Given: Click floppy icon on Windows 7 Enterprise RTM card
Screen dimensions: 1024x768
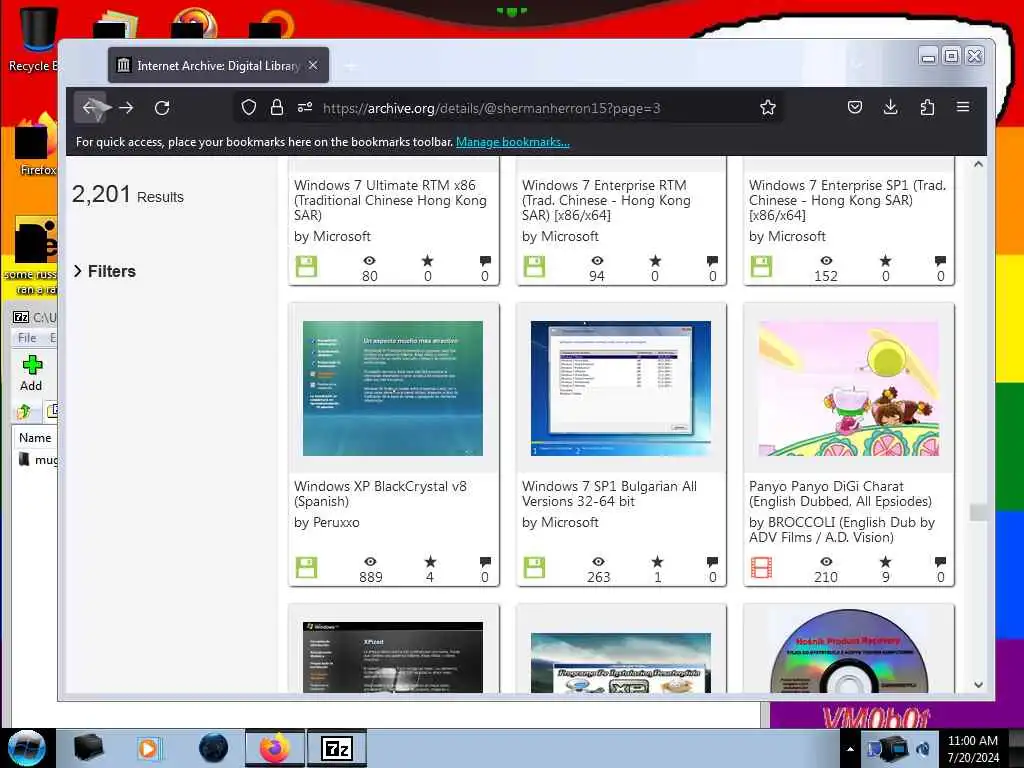Looking at the screenshot, I should click(x=534, y=266).
